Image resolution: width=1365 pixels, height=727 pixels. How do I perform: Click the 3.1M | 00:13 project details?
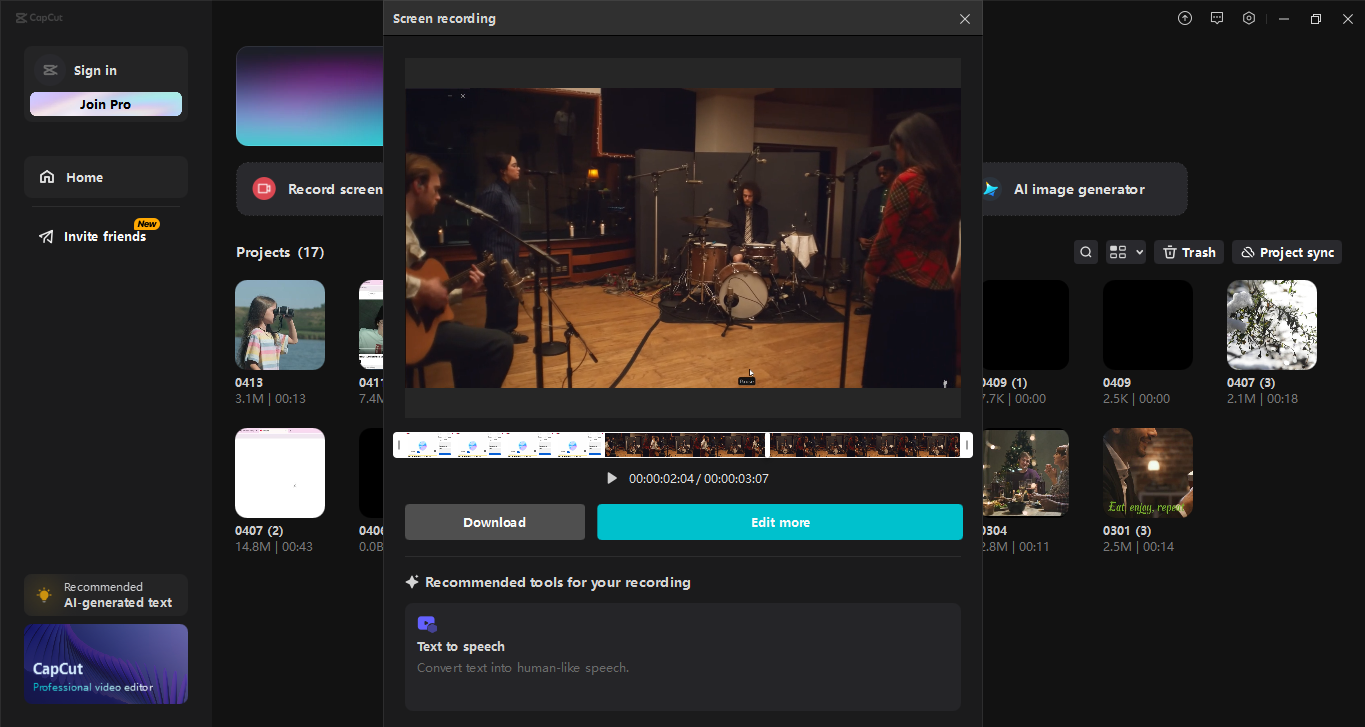click(x=271, y=399)
